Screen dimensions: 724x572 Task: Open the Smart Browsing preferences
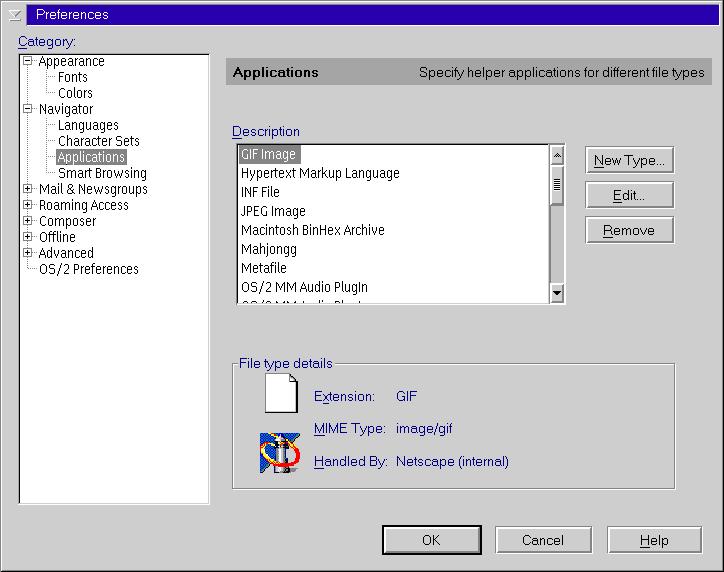tap(102, 173)
